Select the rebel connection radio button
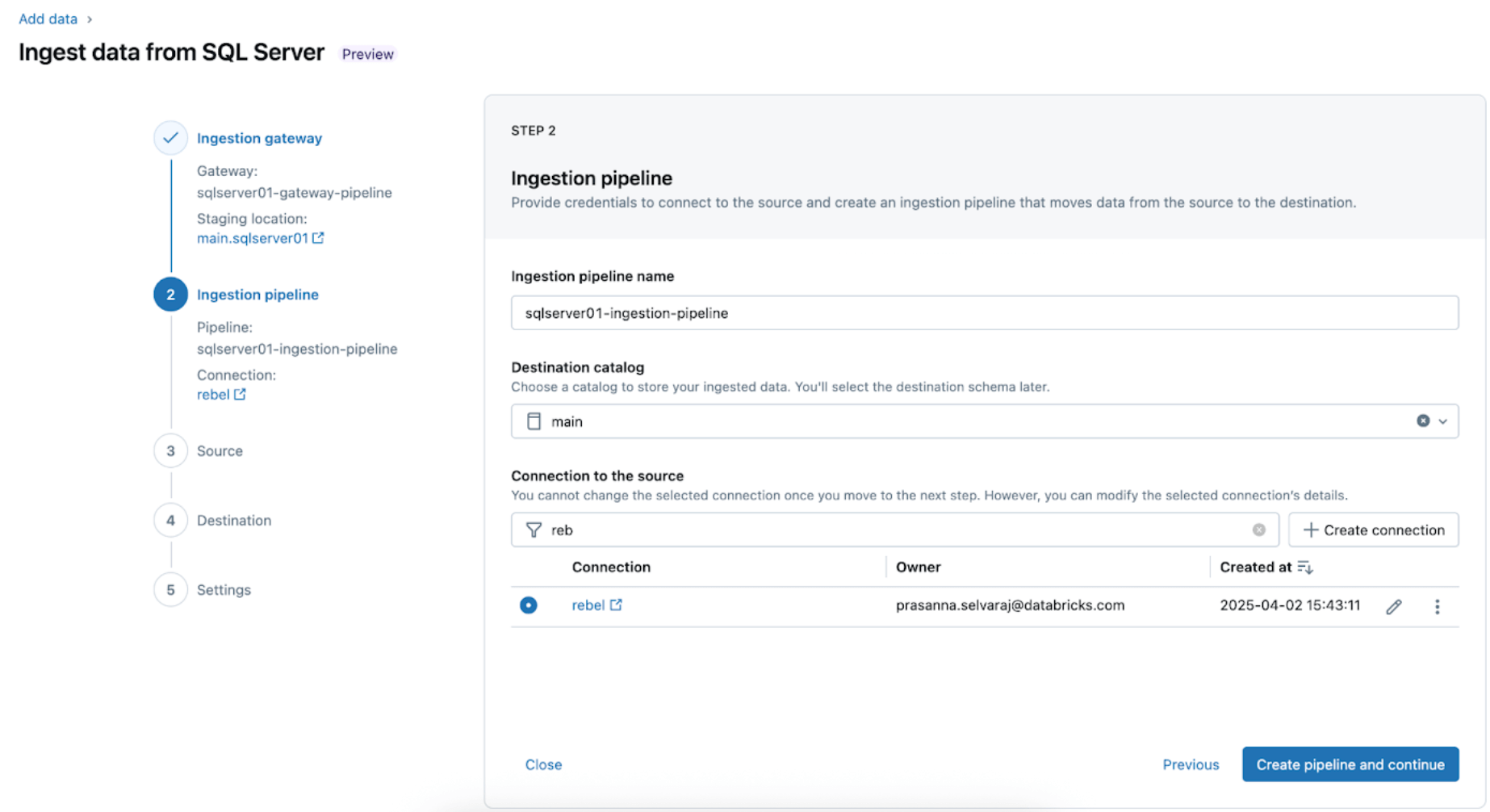 click(529, 605)
